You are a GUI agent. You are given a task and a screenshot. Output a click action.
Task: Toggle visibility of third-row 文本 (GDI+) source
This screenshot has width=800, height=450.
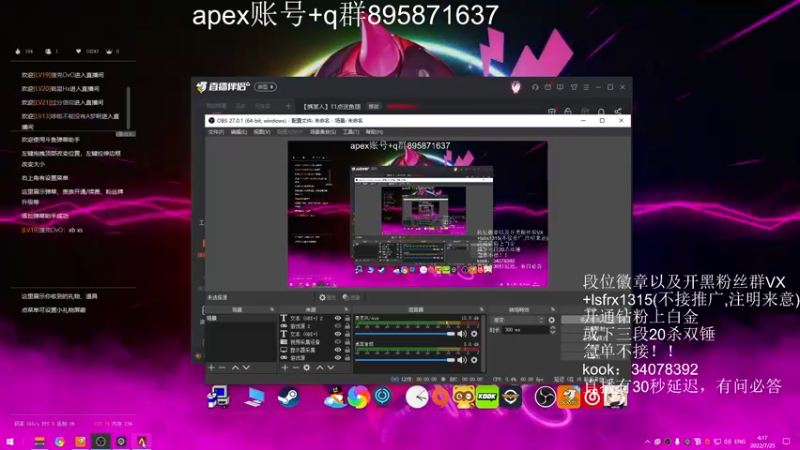click(338, 334)
